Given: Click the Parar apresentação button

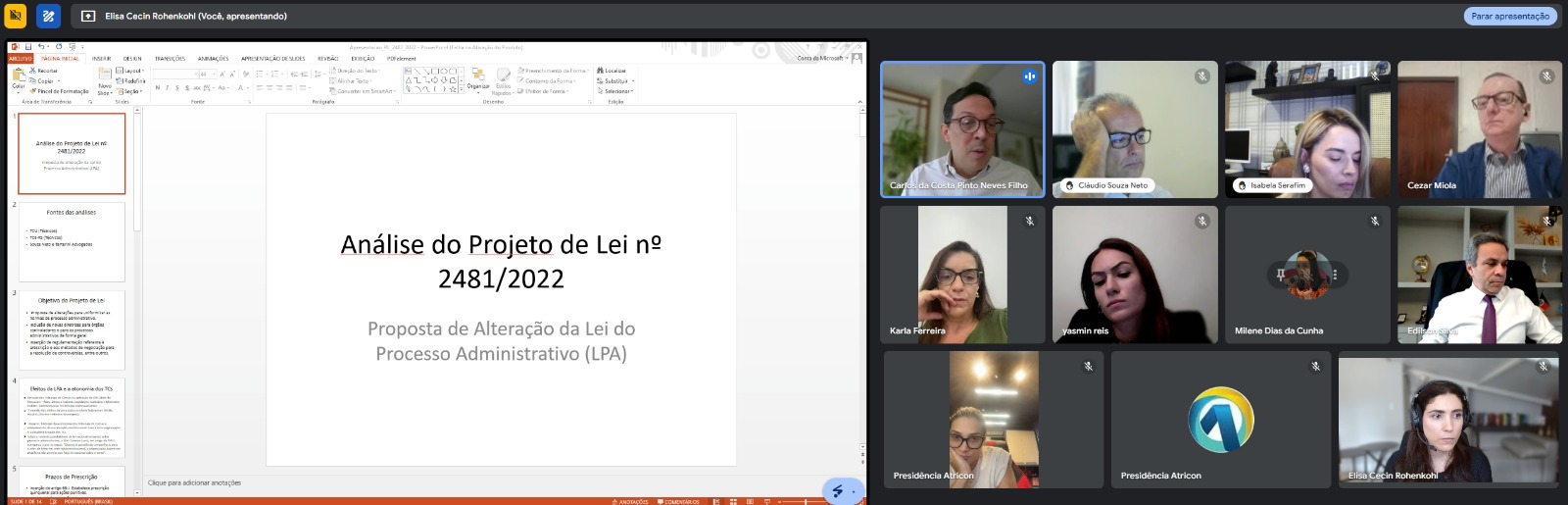Looking at the screenshot, I should (1510, 16).
